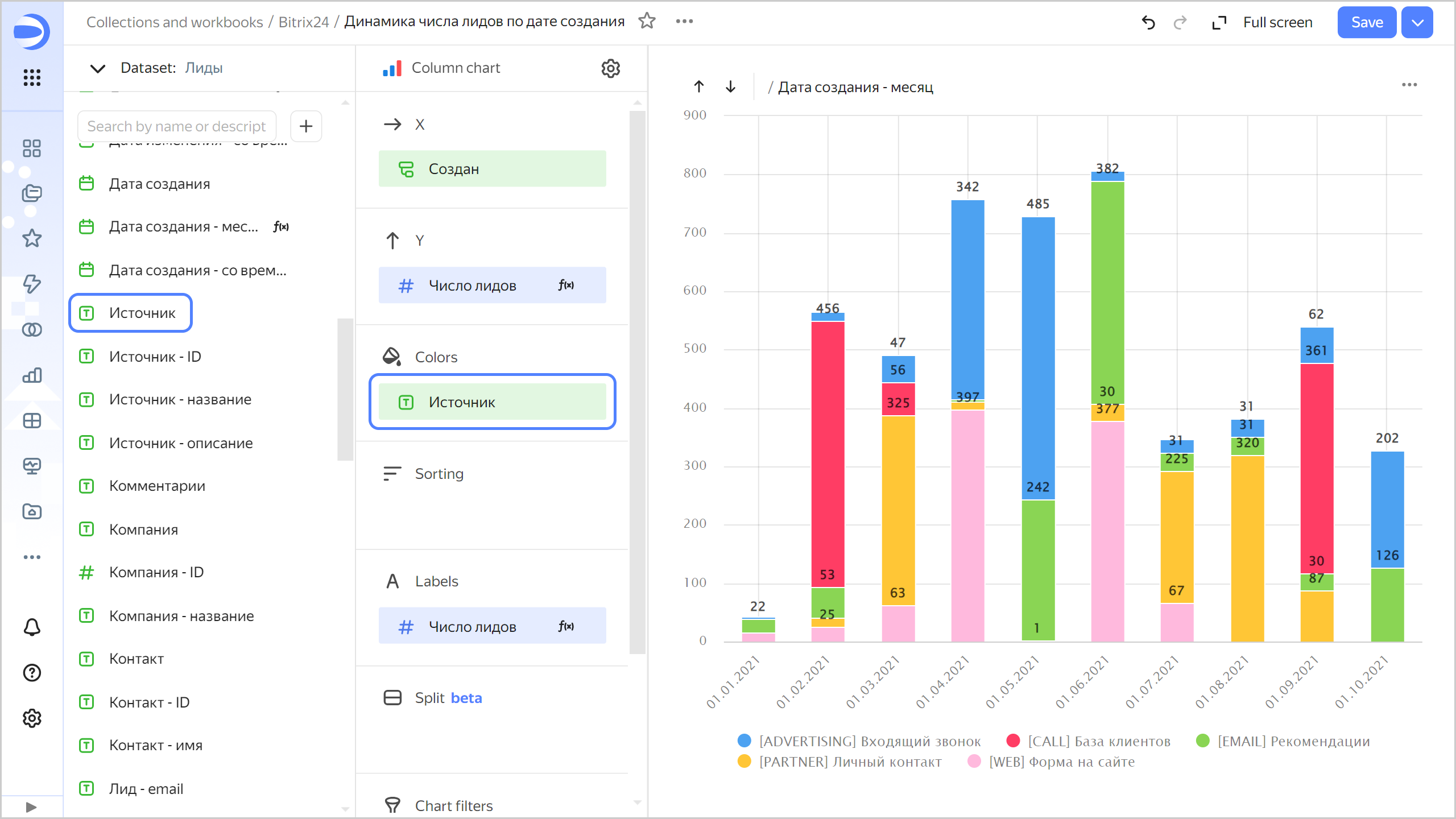Click the field search input box
This screenshot has height=819, width=1456.
[x=177, y=126]
